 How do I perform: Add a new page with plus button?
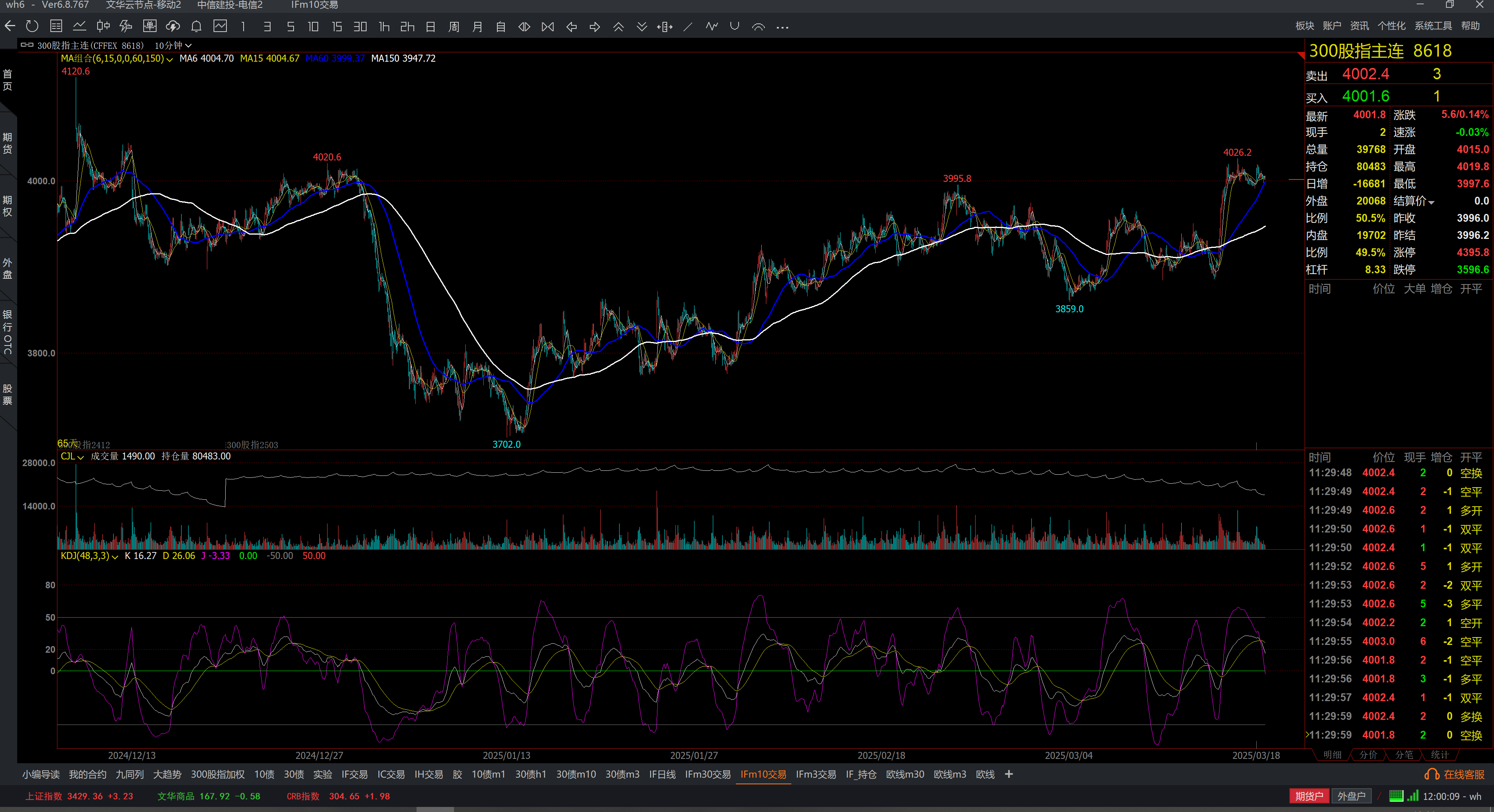point(1009,774)
